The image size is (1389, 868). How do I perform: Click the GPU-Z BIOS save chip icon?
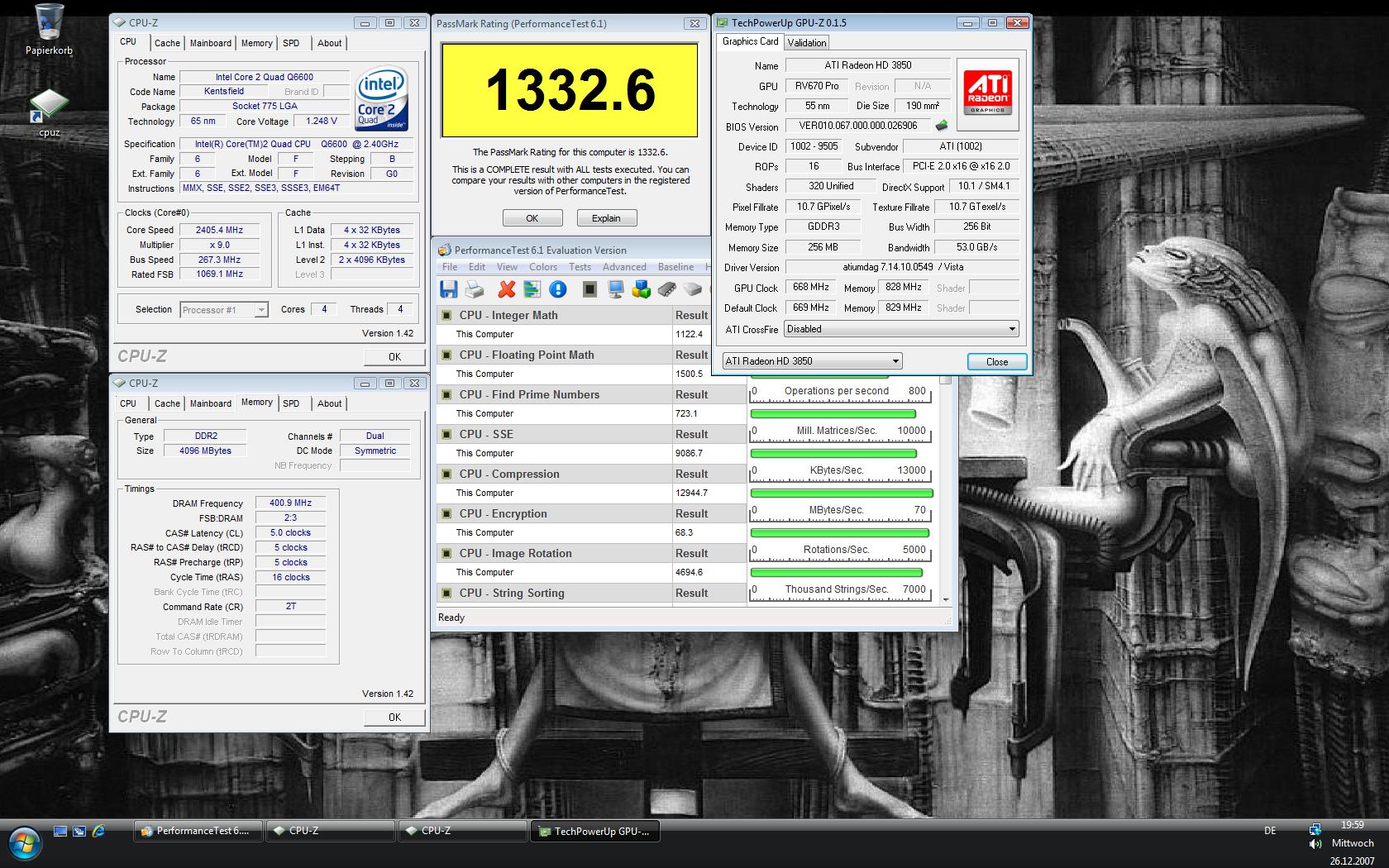point(941,126)
